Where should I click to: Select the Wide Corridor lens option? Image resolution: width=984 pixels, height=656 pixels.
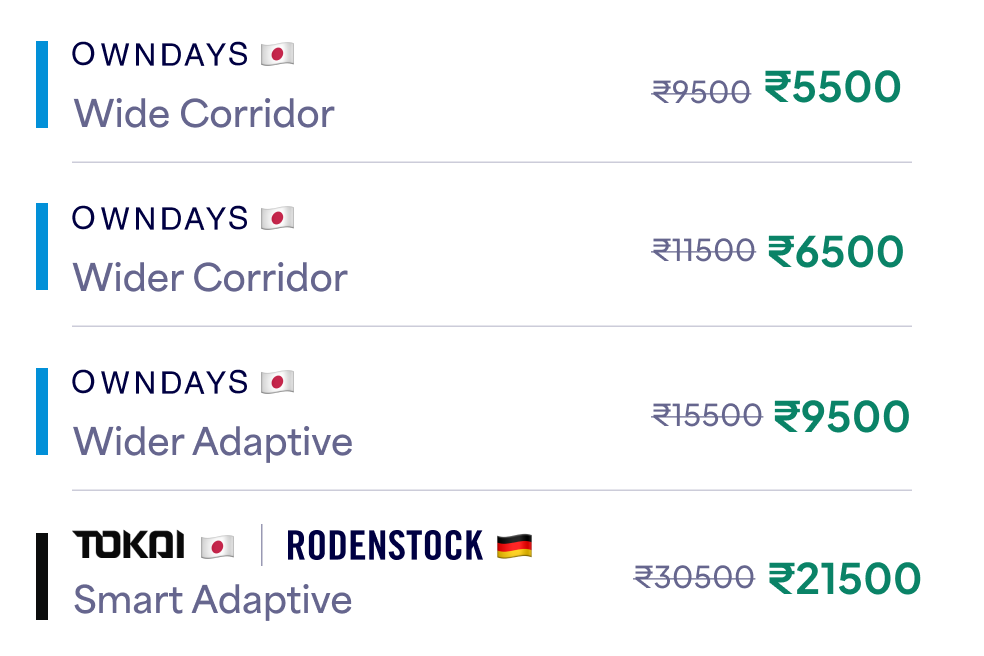coord(204,114)
